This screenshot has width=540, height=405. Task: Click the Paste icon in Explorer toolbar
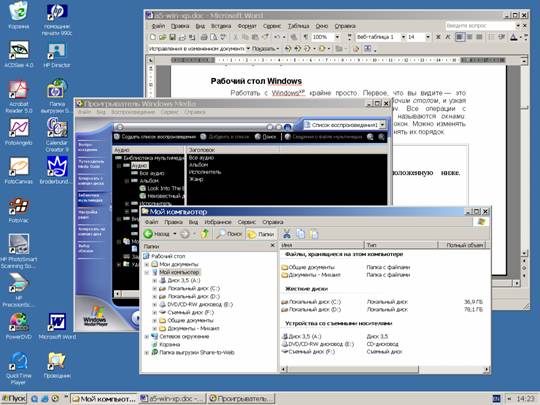(314, 234)
